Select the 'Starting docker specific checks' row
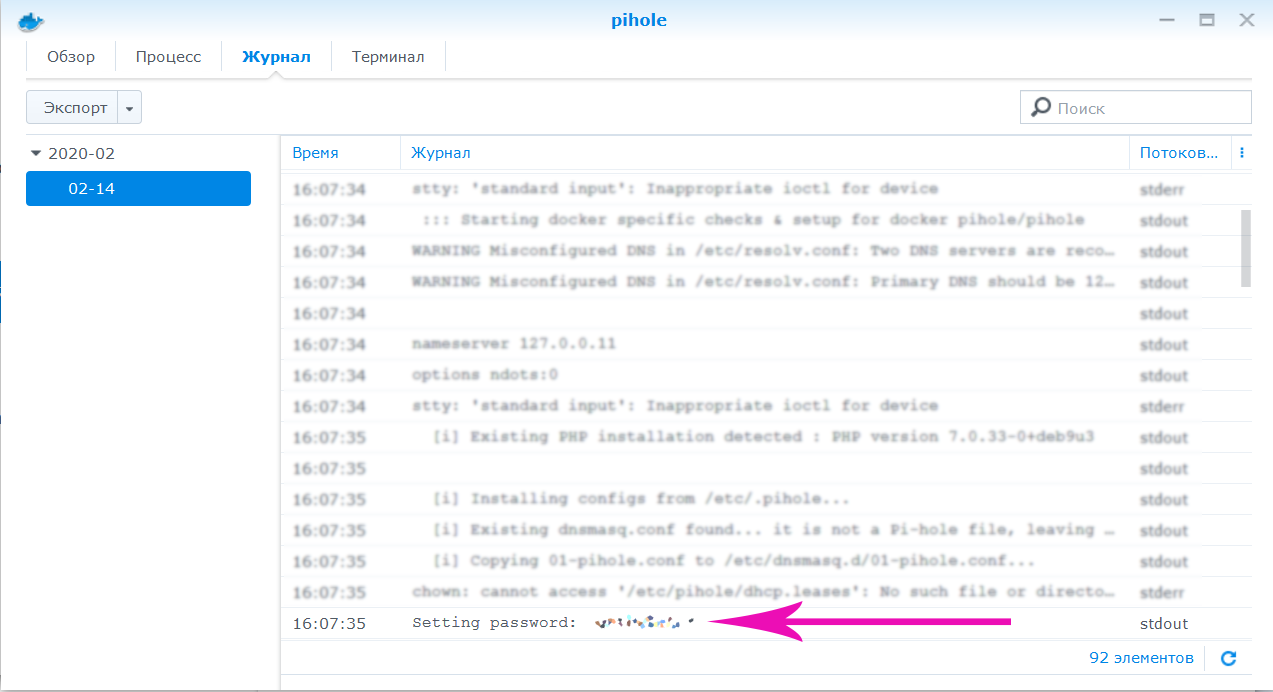The image size is (1273, 692). [x=760, y=220]
